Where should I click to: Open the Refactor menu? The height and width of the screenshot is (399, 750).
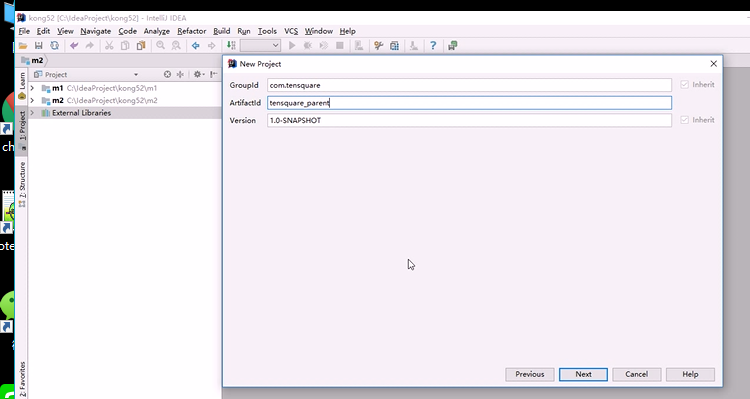[x=191, y=31]
